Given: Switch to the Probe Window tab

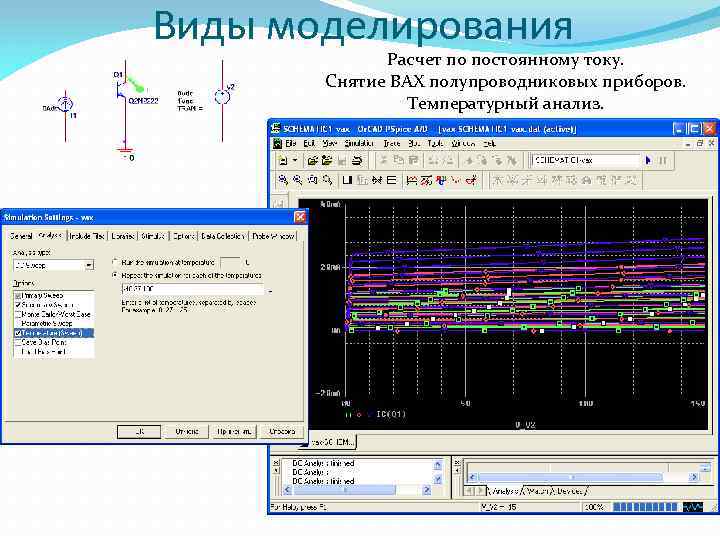Looking at the screenshot, I should [273, 236].
